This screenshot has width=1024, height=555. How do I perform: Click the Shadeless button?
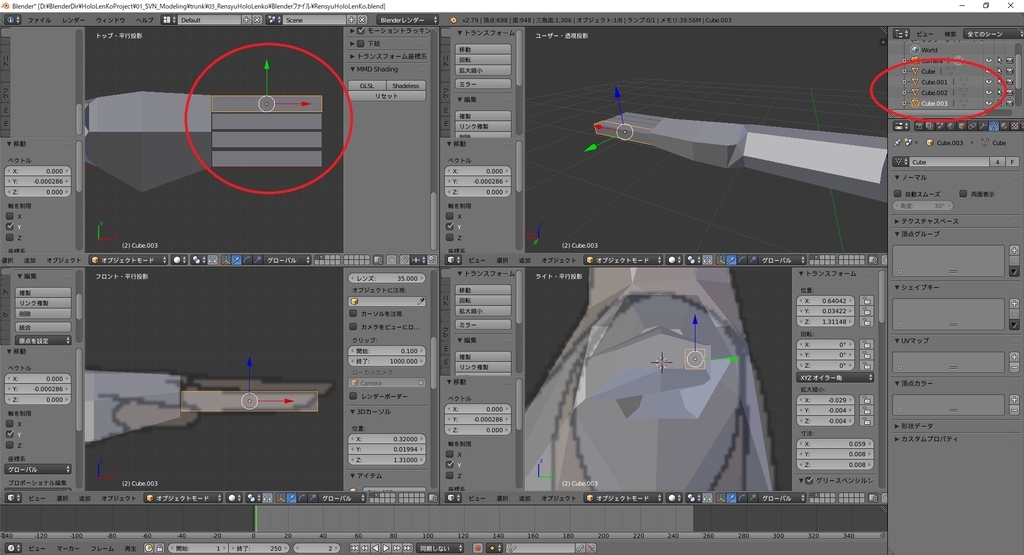pos(406,86)
